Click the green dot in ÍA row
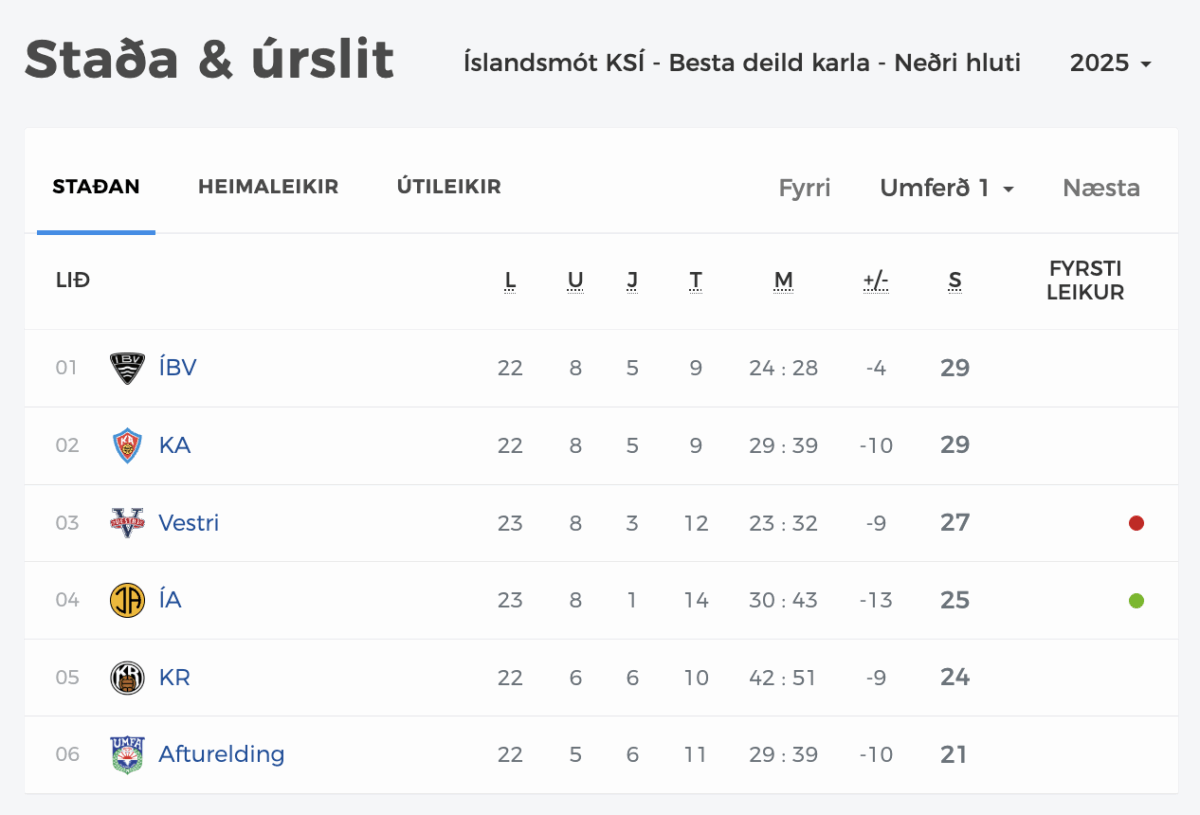1200x815 pixels. (x=1136, y=601)
